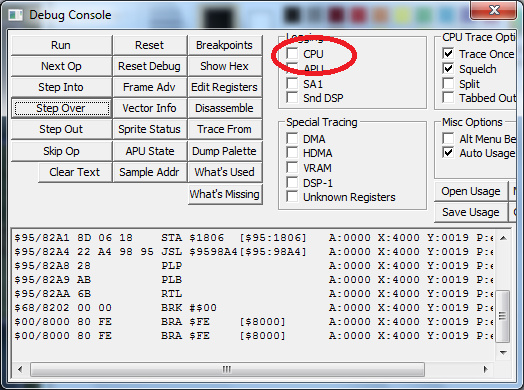The height and width of the screenshot is (390, 524).
Task: Click Save Usage button
Action: (471, 212)
